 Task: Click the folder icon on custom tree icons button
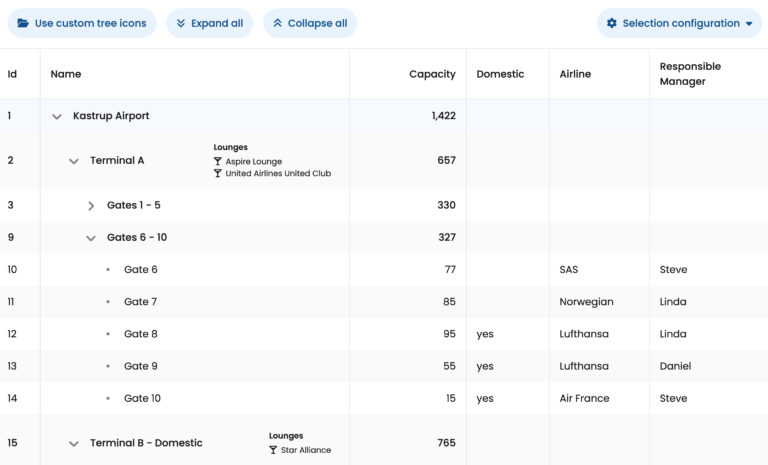click(23, 23)
